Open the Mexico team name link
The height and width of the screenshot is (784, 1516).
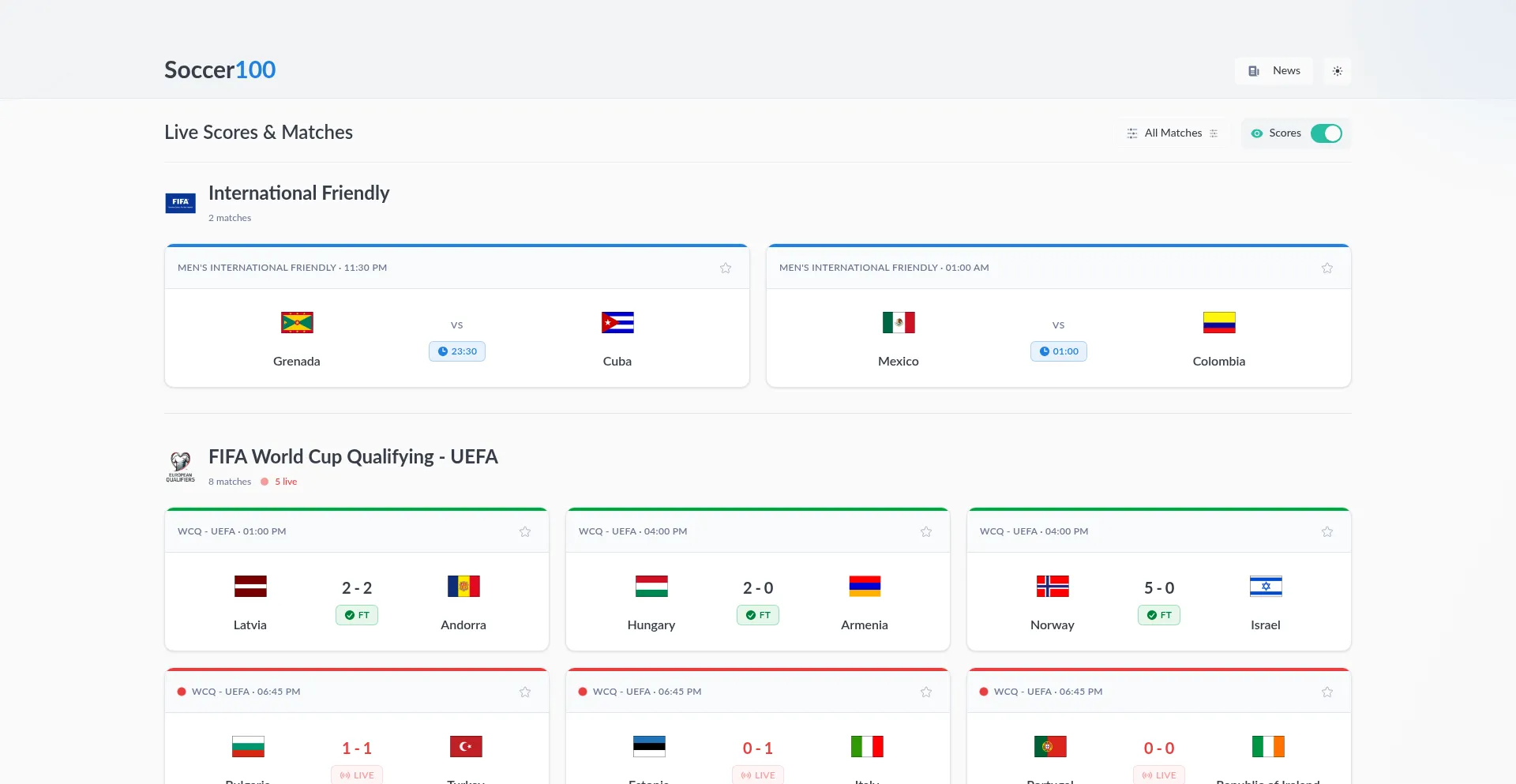pos(898,362)
